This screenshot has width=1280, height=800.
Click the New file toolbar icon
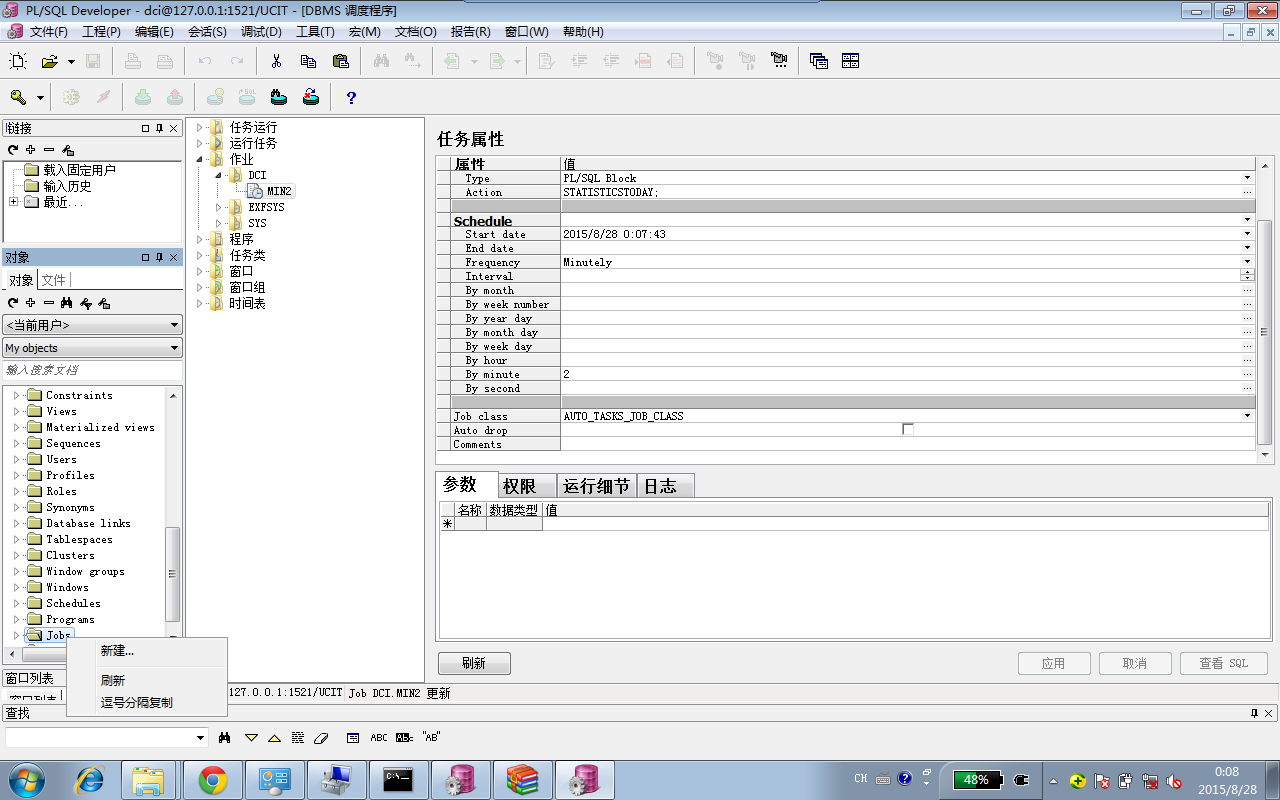[x=18, y=61]
